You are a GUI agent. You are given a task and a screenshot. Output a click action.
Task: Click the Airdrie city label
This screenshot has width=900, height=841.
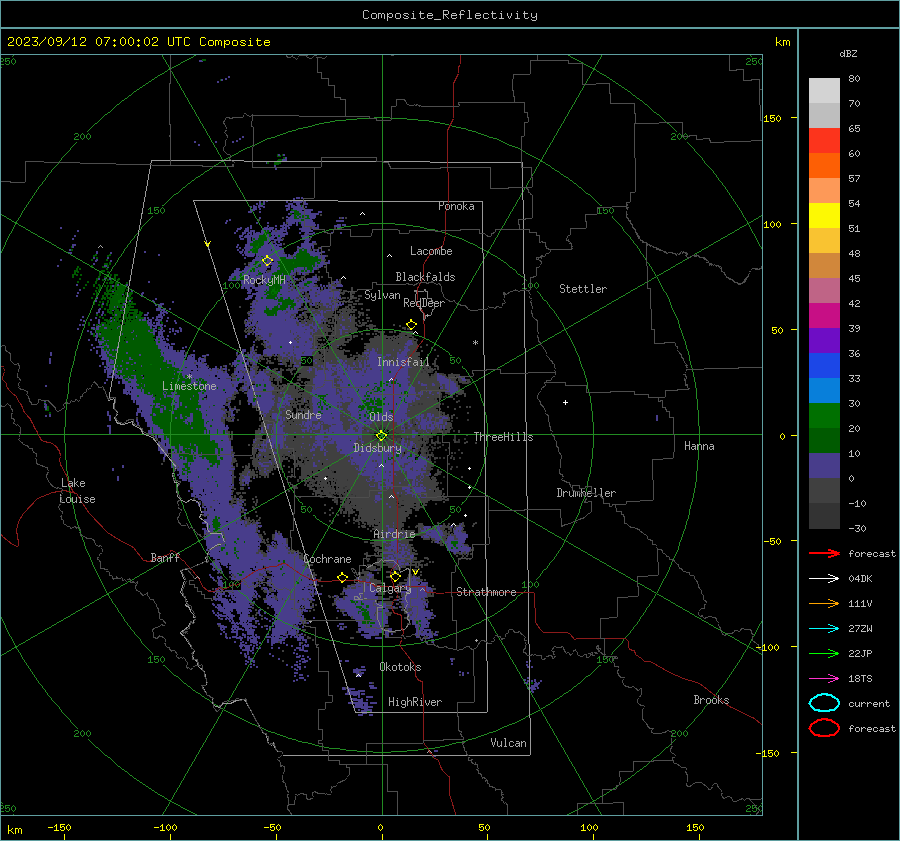(394, 534)
